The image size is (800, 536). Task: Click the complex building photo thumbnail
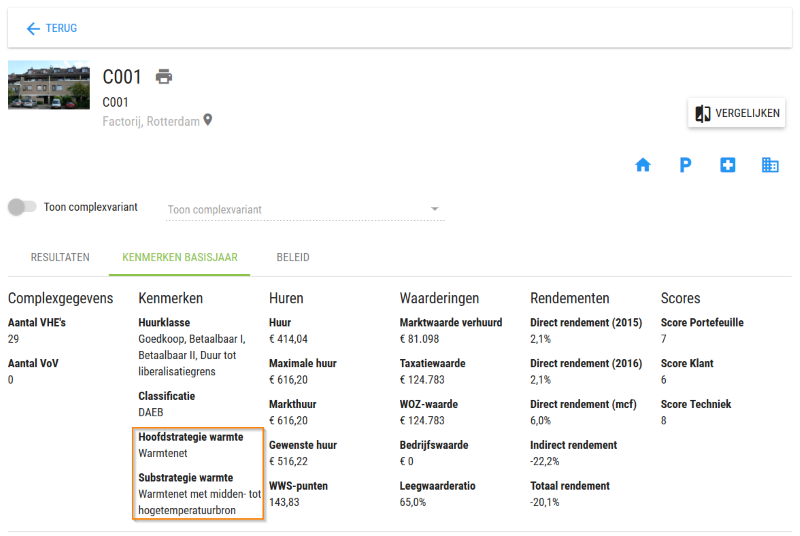click(49, 85)
